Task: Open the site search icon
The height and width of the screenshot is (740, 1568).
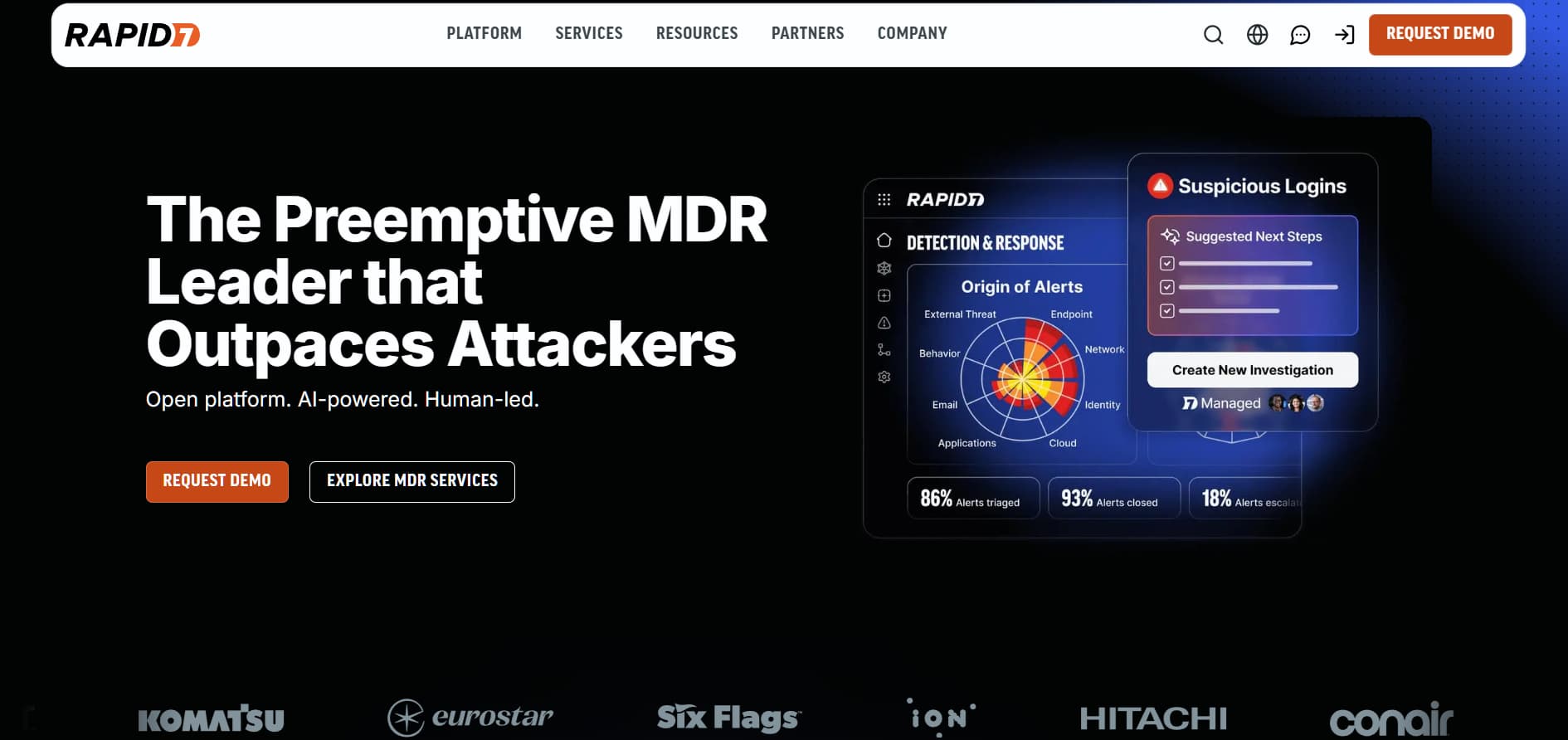Action: tap(1213, 34)
